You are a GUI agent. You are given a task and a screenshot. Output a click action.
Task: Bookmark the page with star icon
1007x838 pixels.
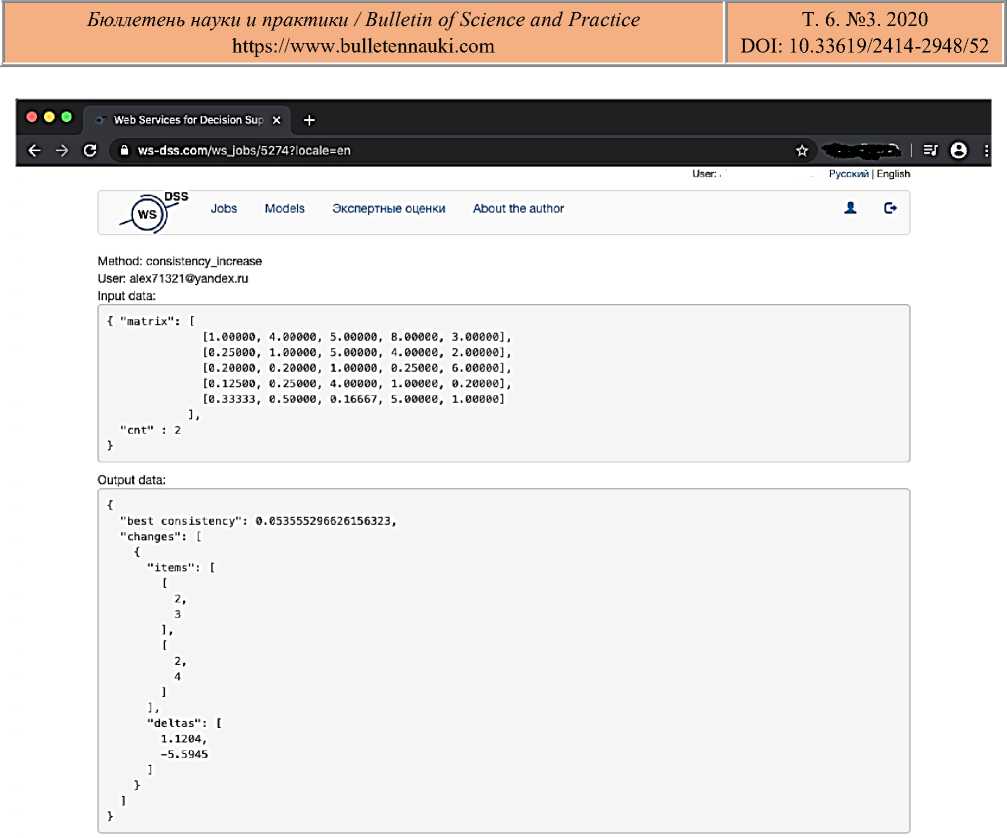tap(801, 150)
